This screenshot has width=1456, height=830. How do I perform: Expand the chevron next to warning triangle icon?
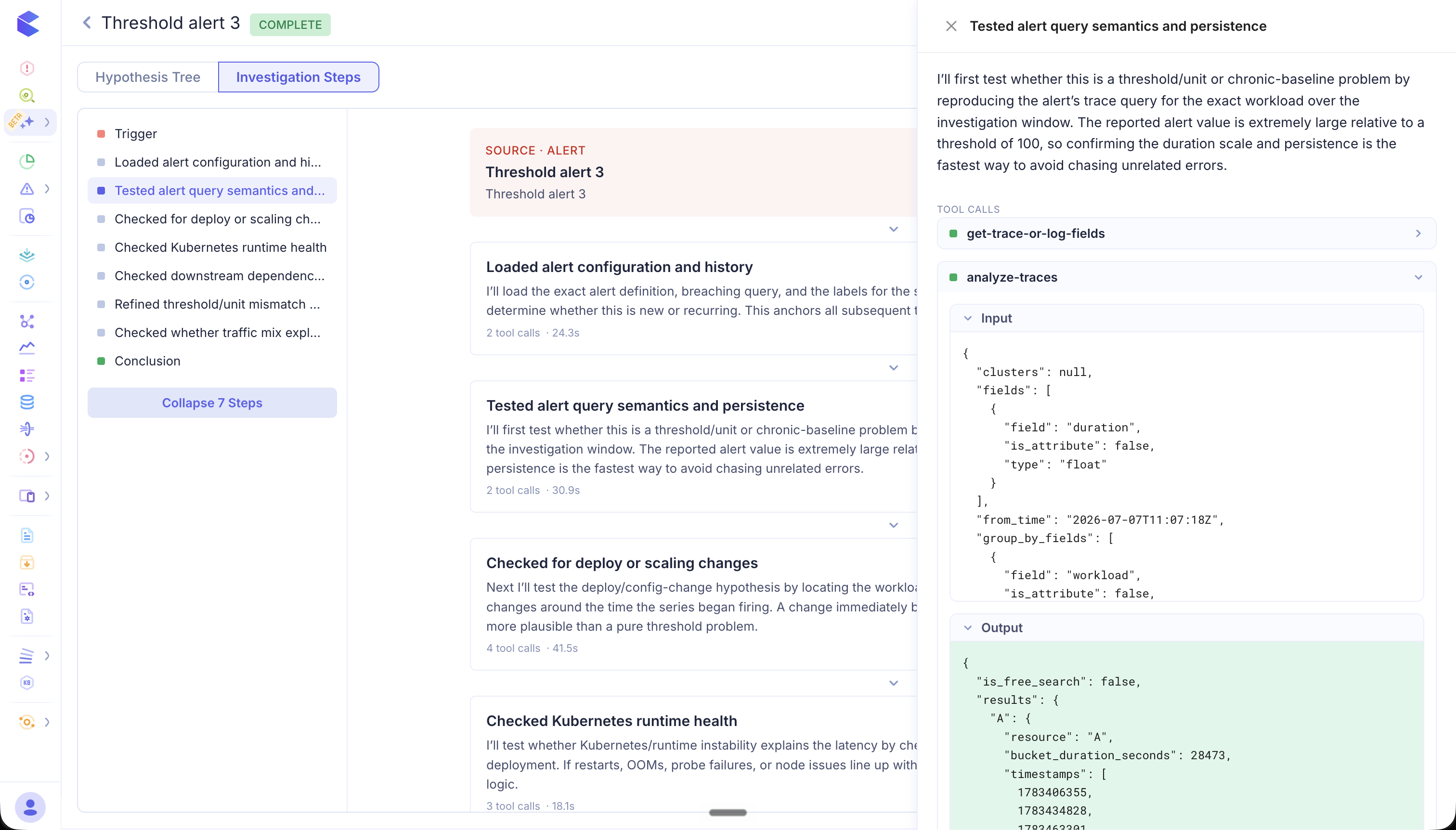point(47,189)
